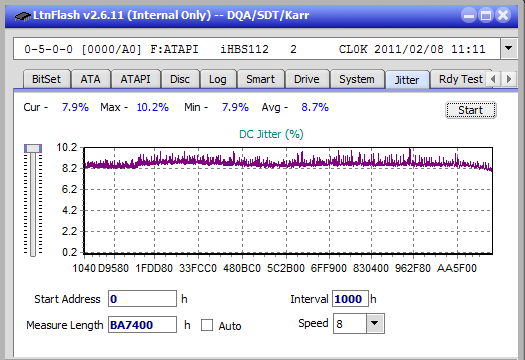Select the Interval value field

pyautogui.click(x=350, y=299)
